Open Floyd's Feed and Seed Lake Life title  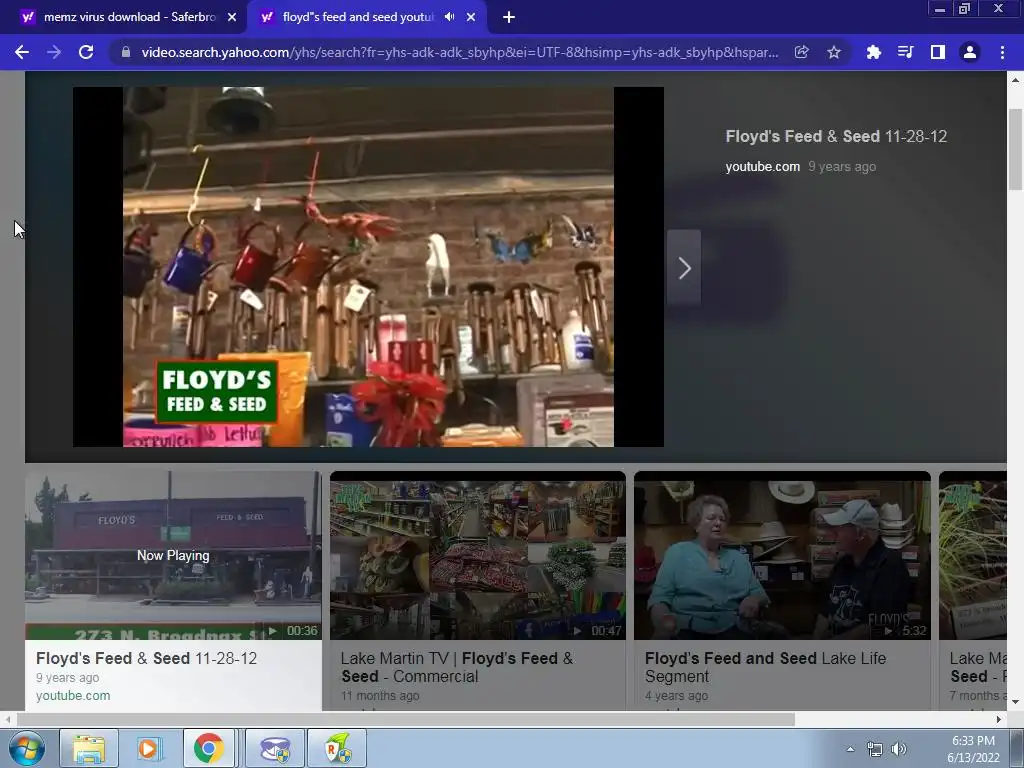coord(765,667)
